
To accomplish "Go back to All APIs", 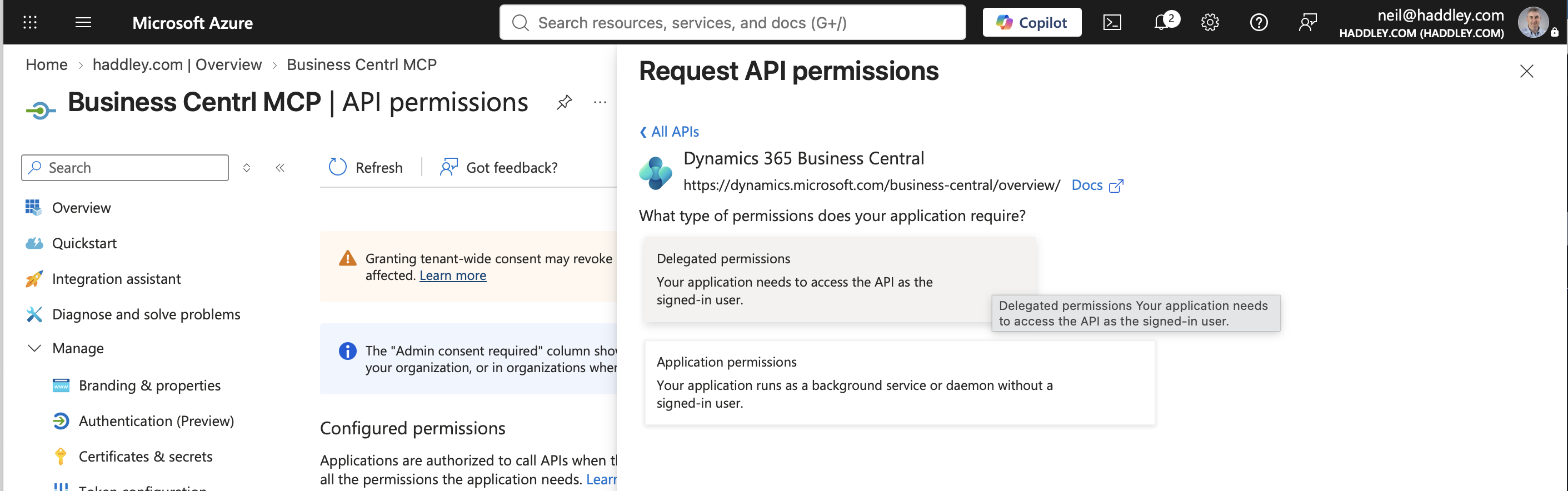I will tap(670, 132).
